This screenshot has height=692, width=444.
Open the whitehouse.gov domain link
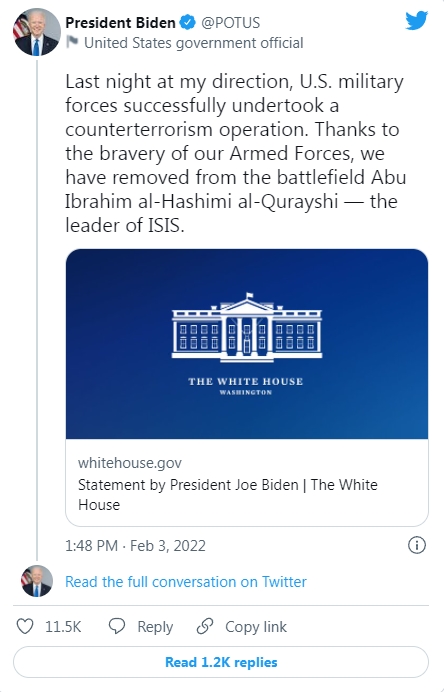130,463
